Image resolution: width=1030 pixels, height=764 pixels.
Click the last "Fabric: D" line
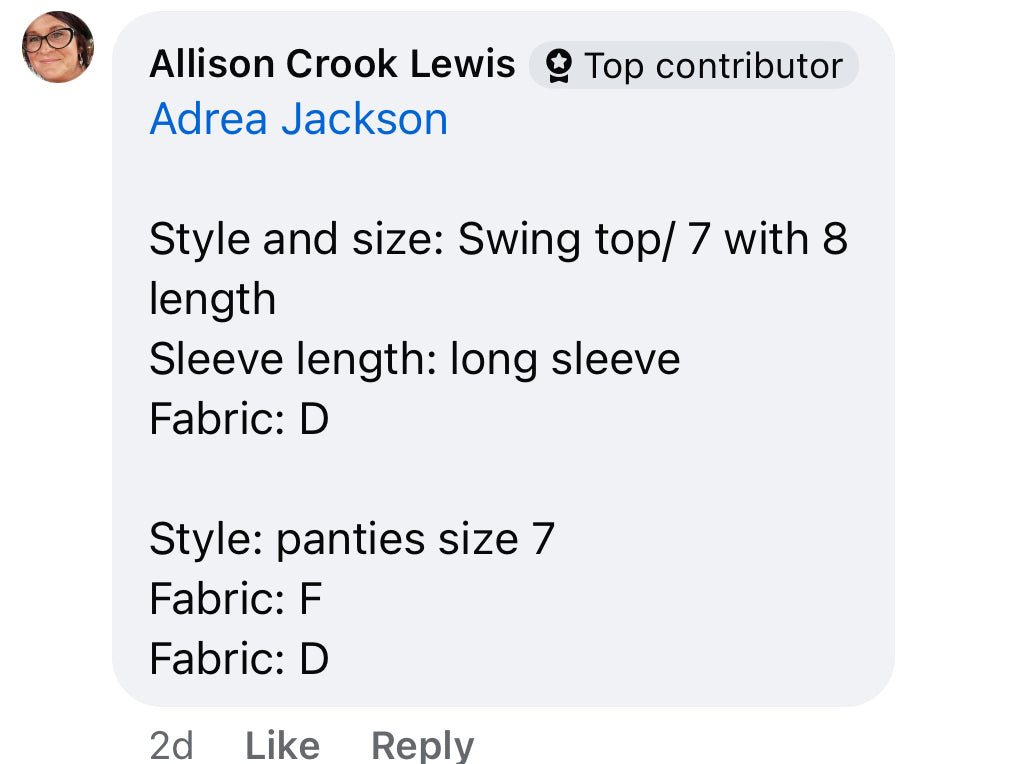[x=239, y=659]
